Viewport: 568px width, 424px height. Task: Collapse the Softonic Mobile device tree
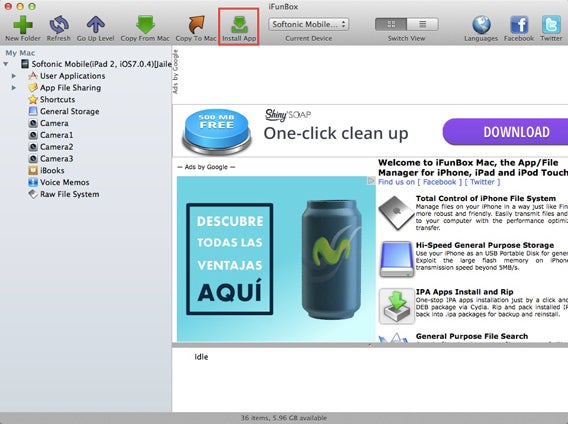(6, 64)
